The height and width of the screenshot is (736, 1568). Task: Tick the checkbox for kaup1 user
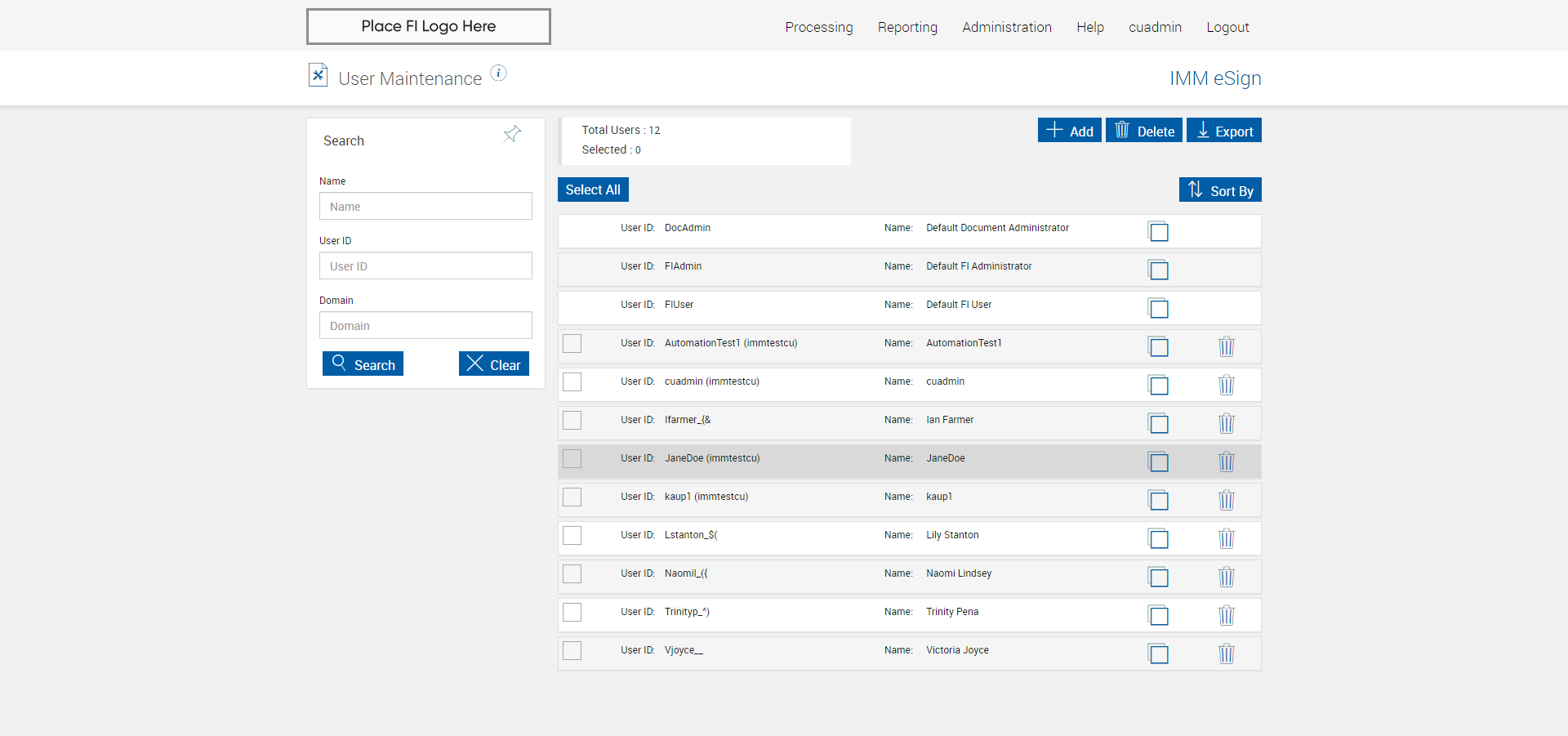pyautogui.click(x=572, y=497)
